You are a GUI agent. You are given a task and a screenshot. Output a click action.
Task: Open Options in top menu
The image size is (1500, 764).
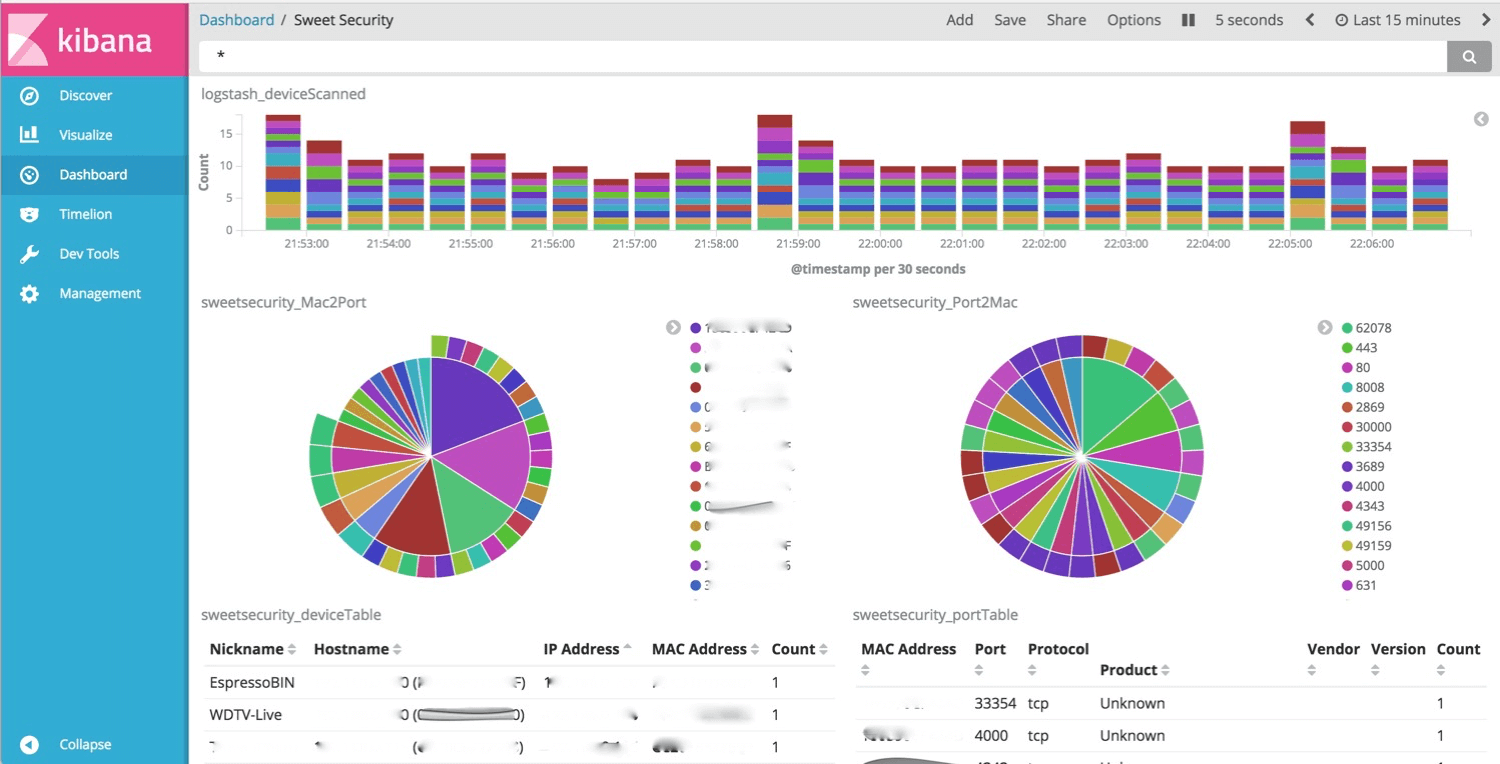pos(1134,20)
